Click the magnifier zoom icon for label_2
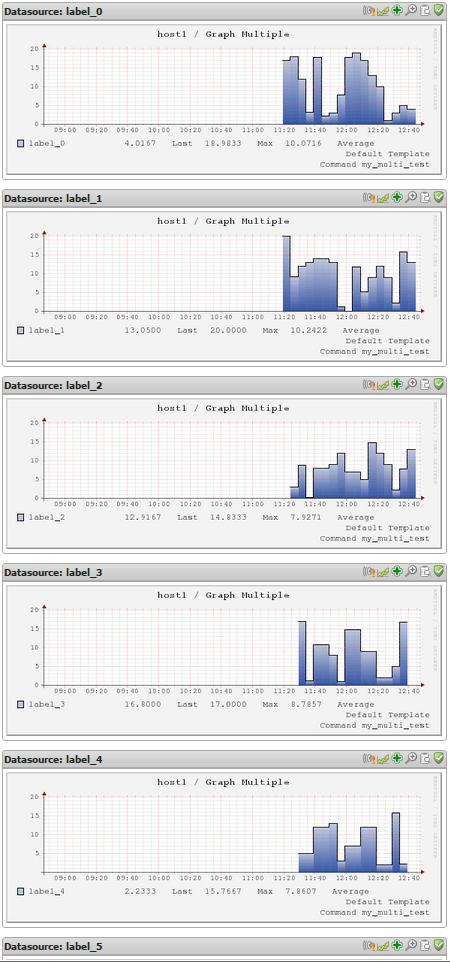 tap(412, 385)
